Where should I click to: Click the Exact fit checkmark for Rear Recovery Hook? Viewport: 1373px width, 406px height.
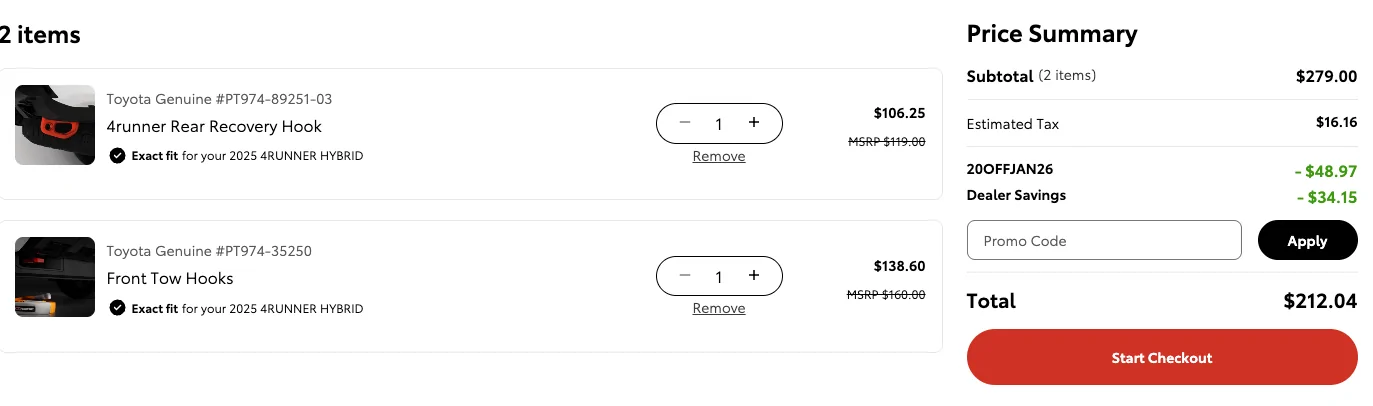click(117, 156)
